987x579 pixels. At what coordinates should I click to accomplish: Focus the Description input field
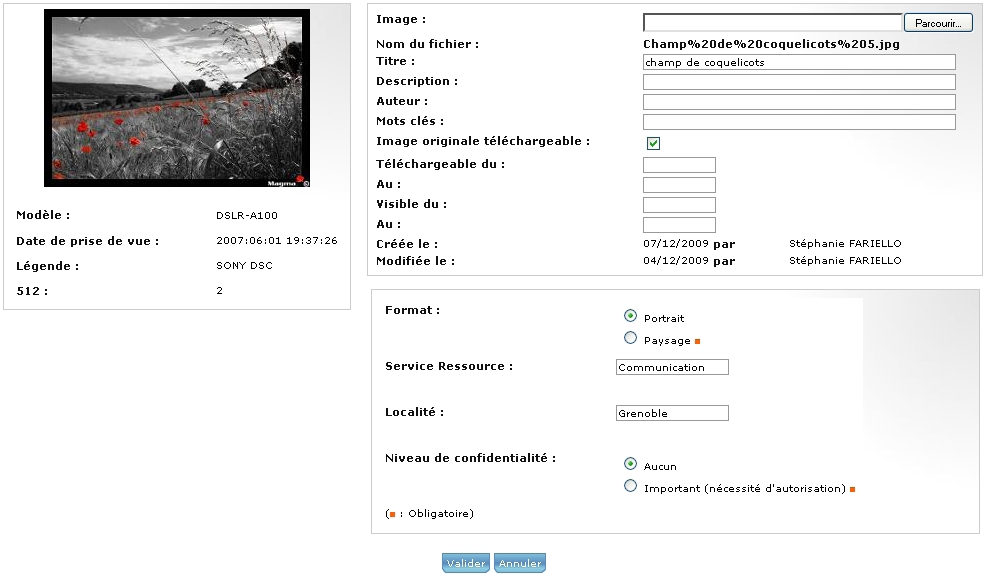pos(799,82)
